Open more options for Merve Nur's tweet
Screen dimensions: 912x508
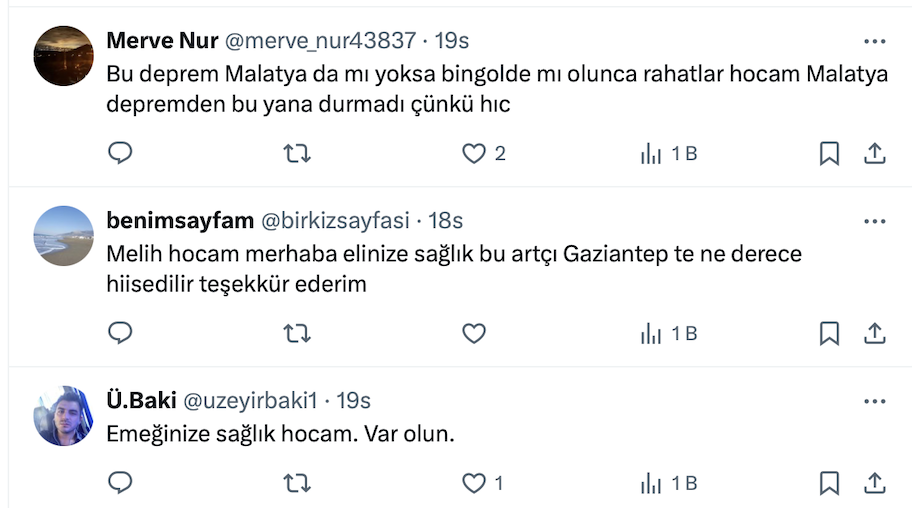(874, 41)
